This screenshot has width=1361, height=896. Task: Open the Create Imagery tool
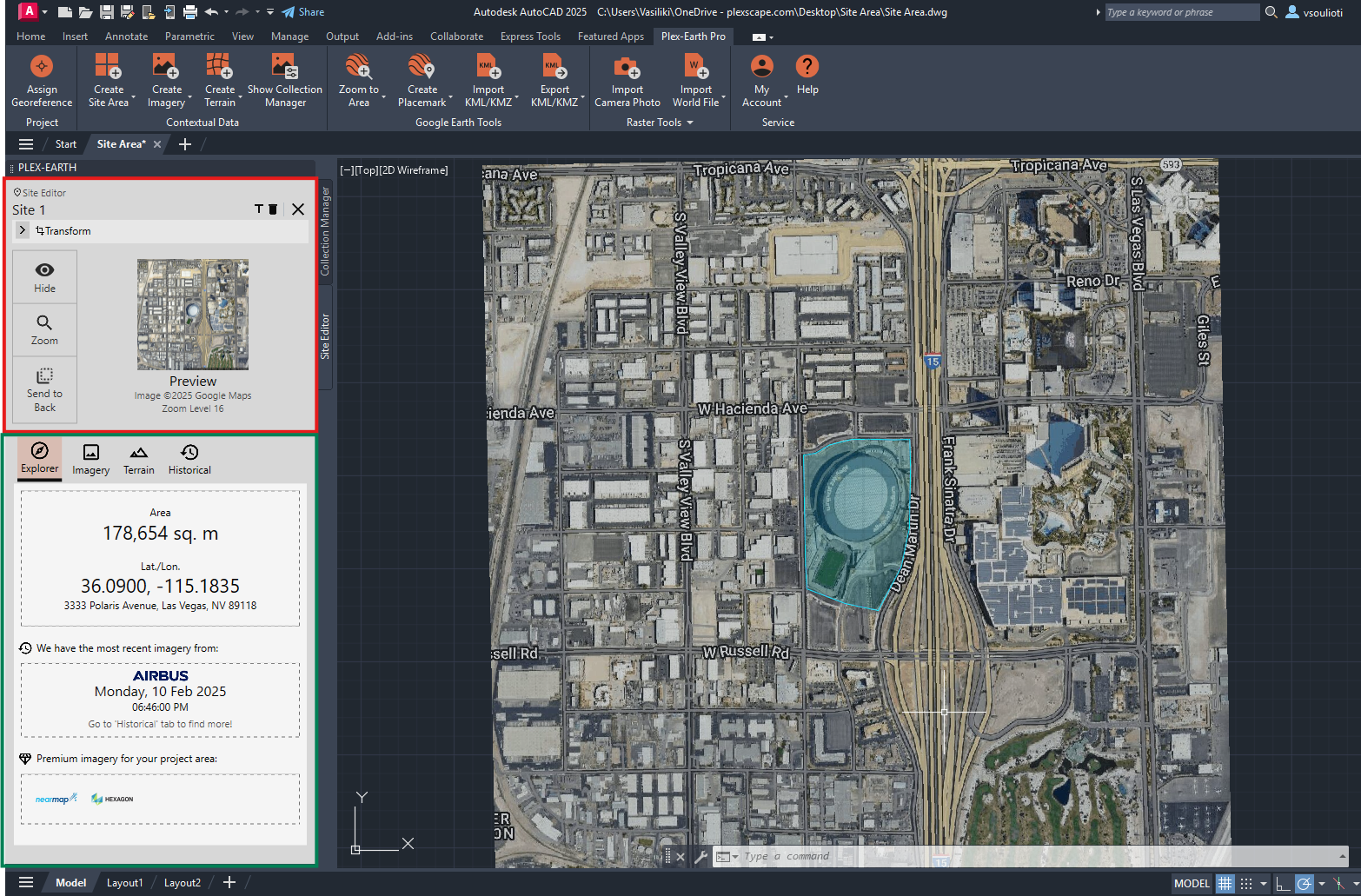pyautogui.click(x=166, y=81)
